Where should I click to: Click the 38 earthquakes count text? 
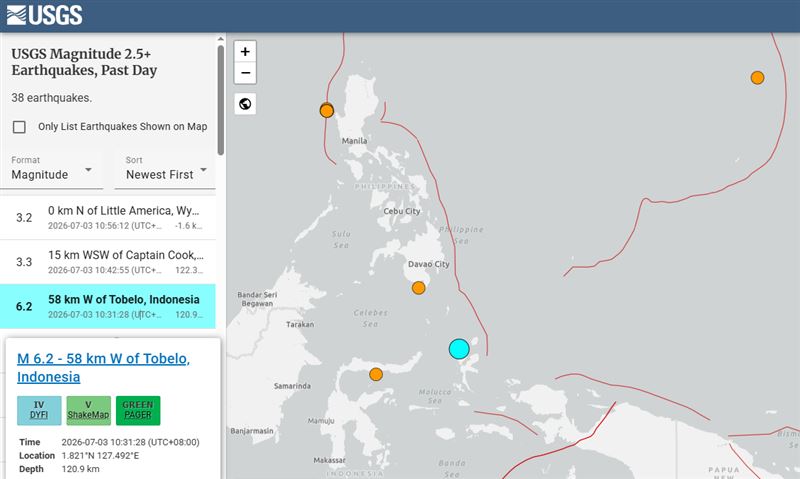52,98
